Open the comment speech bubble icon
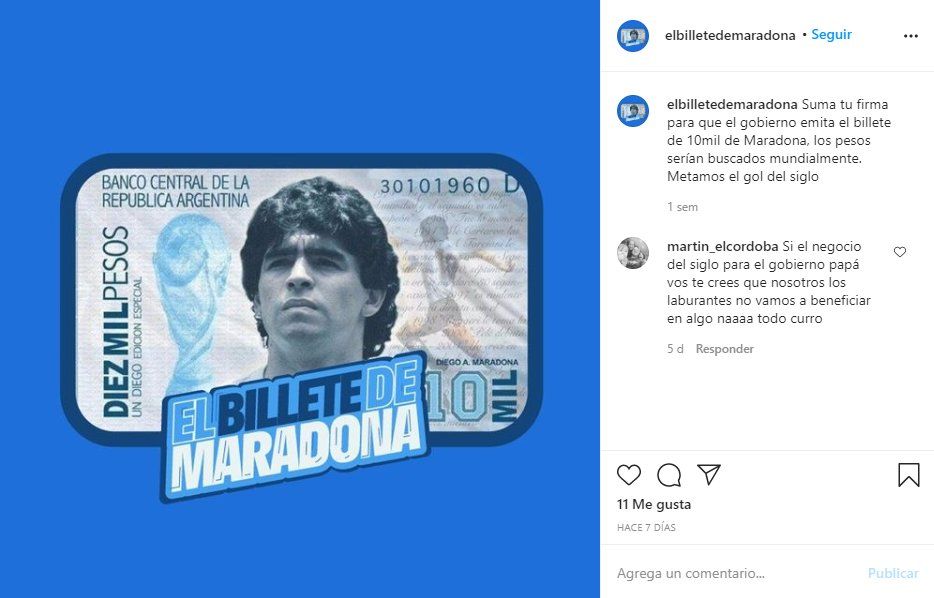 click(x=669, y=475)
